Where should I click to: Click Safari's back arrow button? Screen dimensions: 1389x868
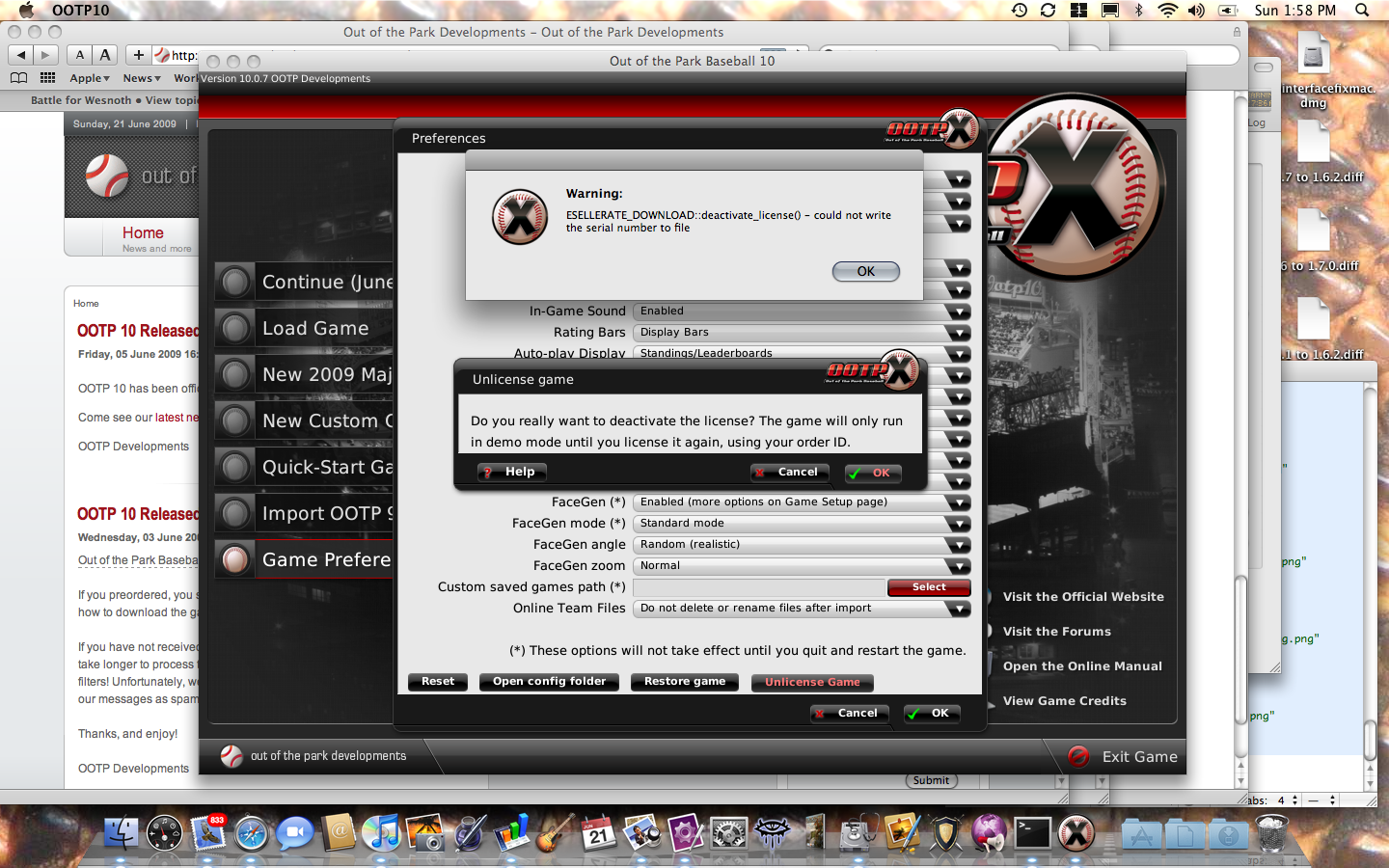coord(21,55)
